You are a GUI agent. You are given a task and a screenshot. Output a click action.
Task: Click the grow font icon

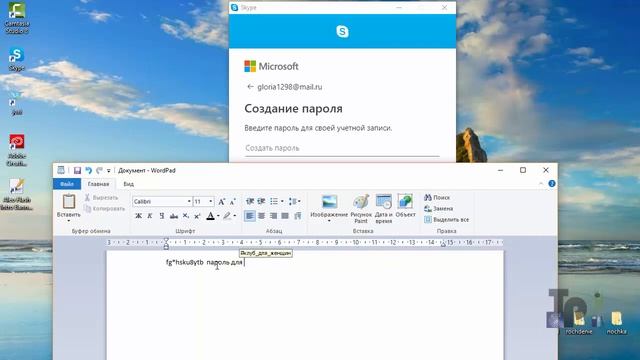(221, 202)
